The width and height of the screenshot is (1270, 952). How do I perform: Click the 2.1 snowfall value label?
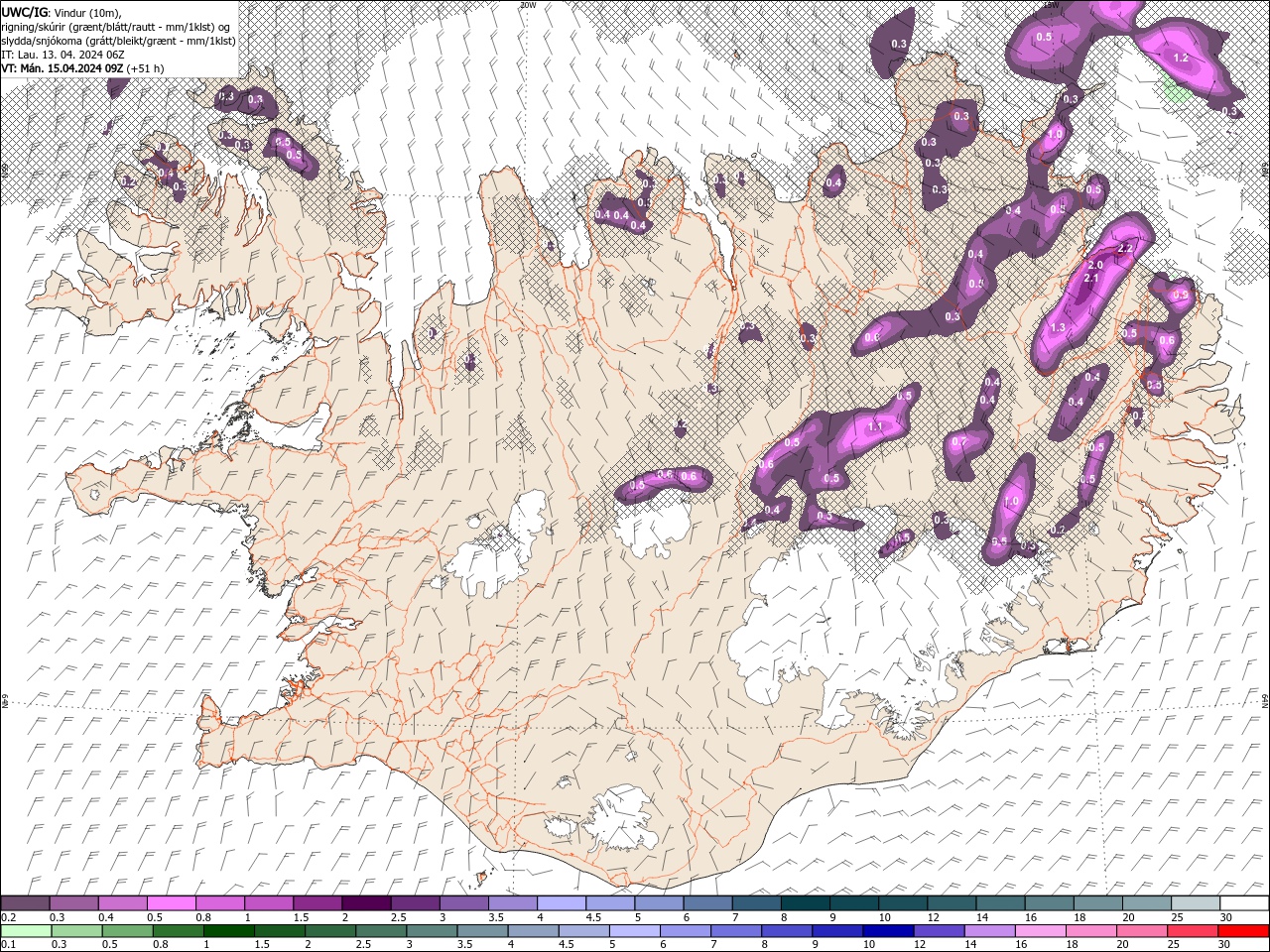(x=1090, y=279)
